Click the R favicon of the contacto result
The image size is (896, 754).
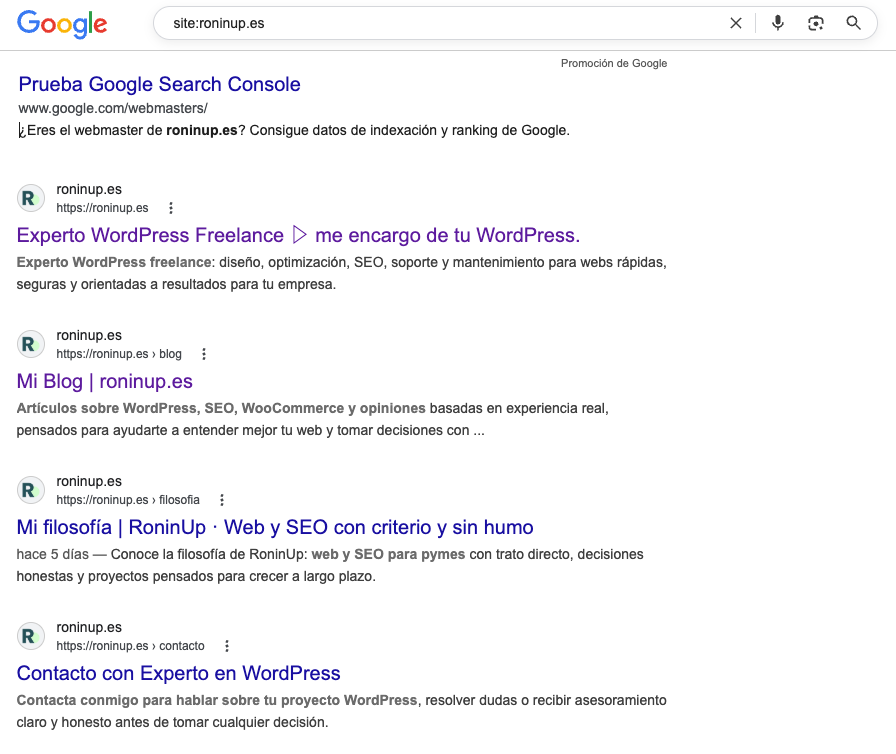click(x=30, y=636)
